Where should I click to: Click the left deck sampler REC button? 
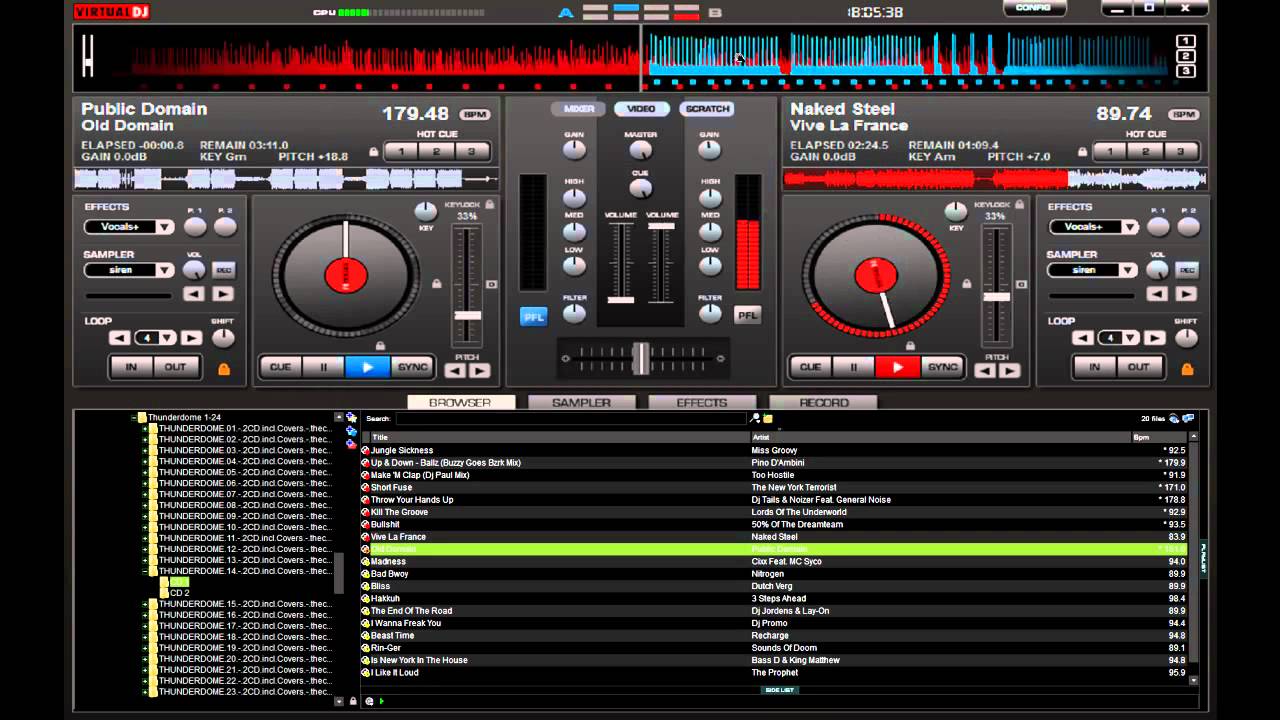pyautogui.click(x=223, y=270)
